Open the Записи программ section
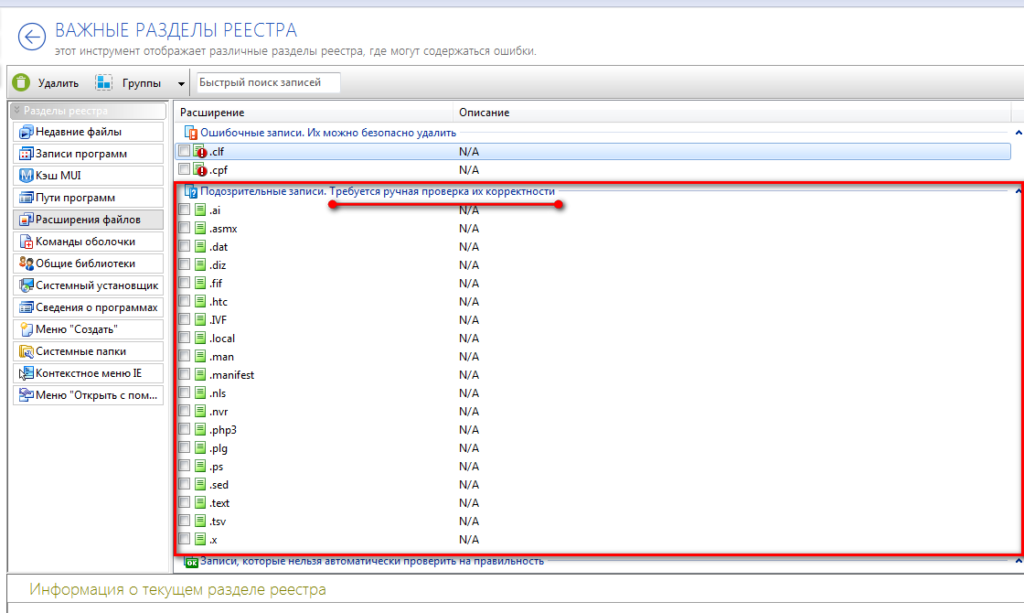Image resolution: width=1024 pixels, height=613 pixels. coord(85,154)
